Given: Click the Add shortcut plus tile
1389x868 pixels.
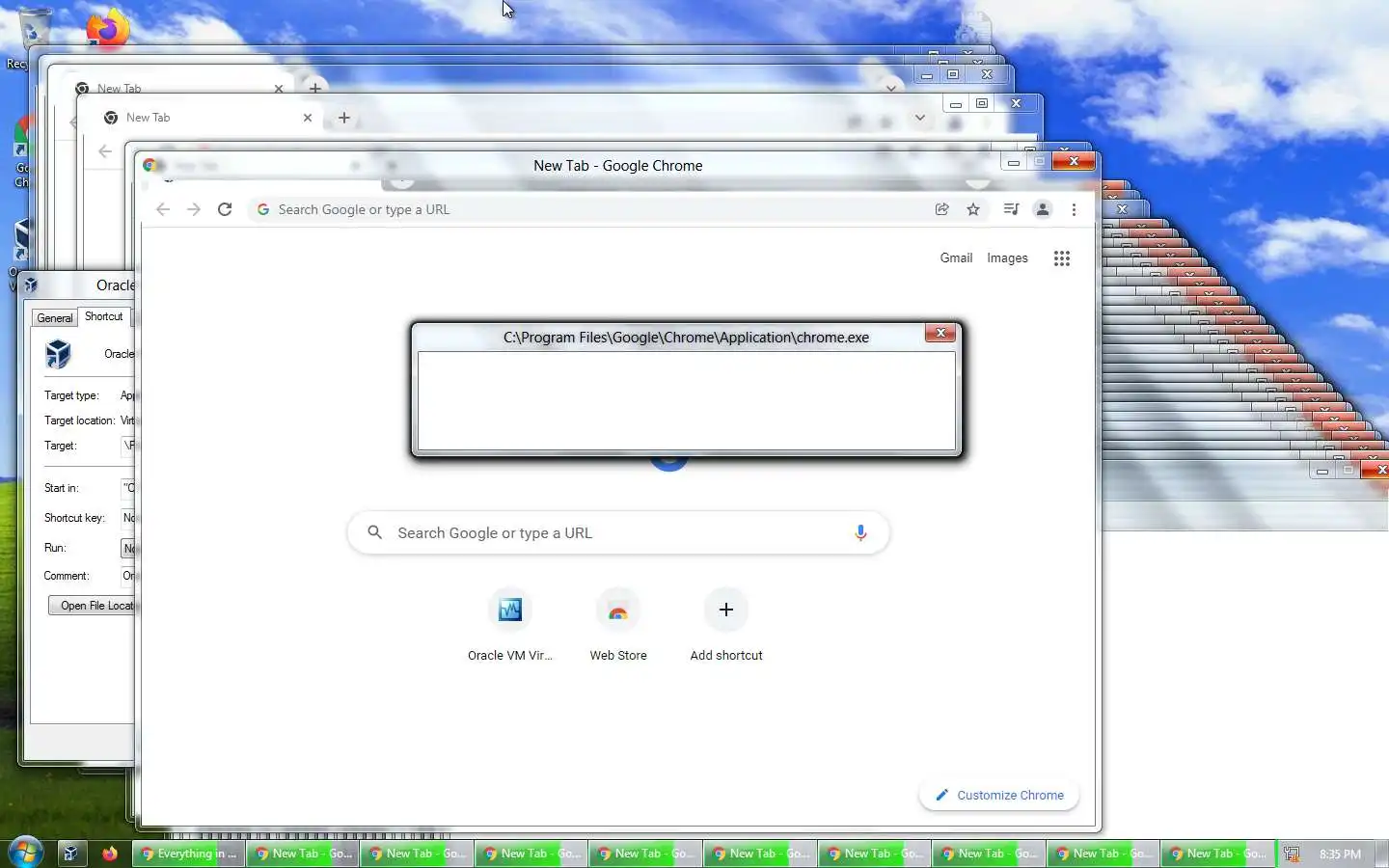Looking at the screenshot, I should (726, 610).
